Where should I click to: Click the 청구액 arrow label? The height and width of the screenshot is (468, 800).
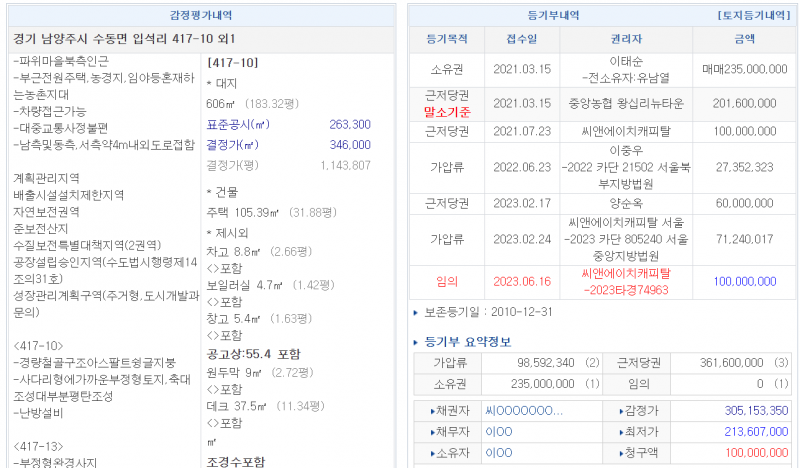(x=626, y=453)
